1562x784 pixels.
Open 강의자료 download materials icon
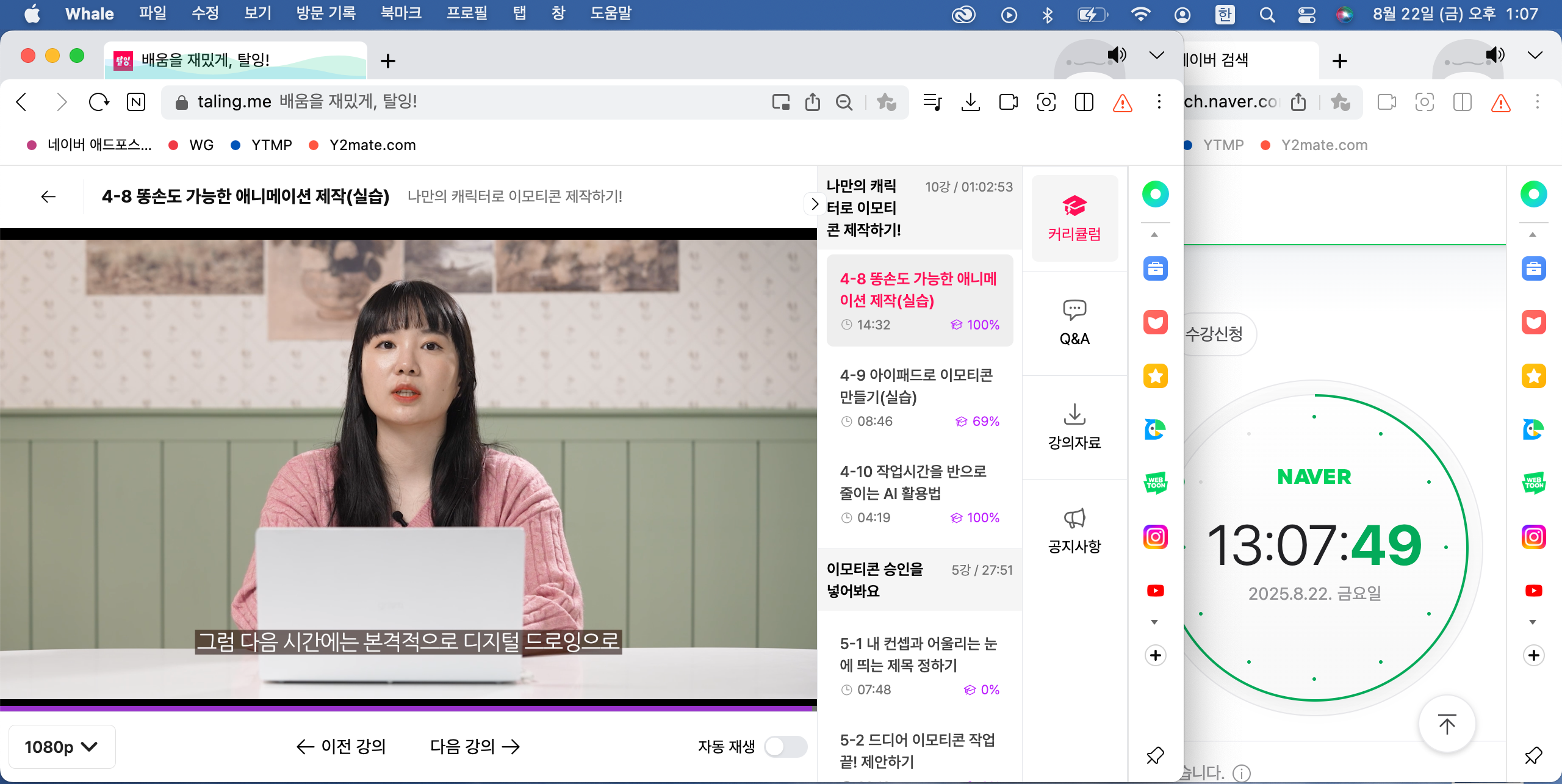pyautogui.click(x=1074, y=426)
